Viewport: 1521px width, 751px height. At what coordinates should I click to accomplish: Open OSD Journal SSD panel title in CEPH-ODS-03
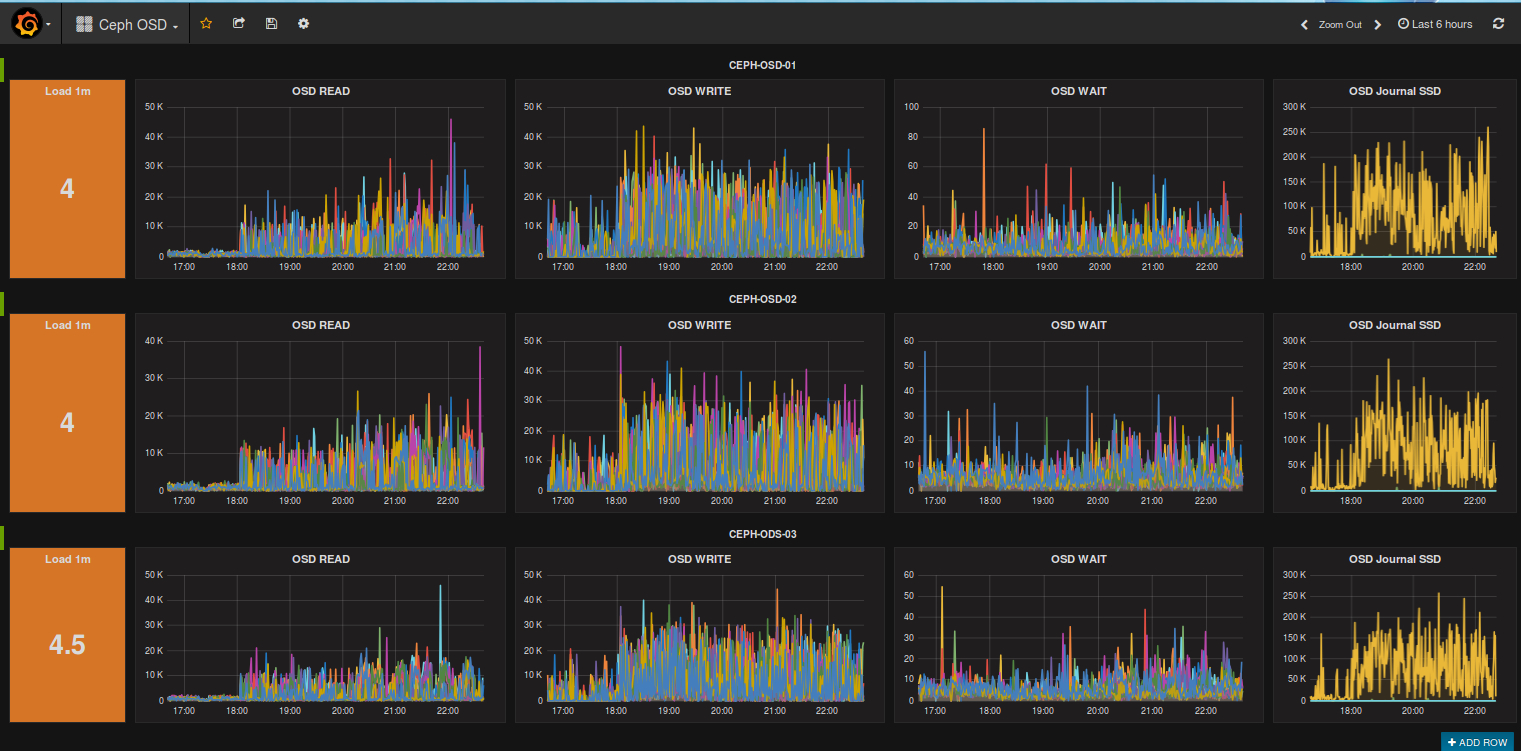click(x=1395, y=559)
